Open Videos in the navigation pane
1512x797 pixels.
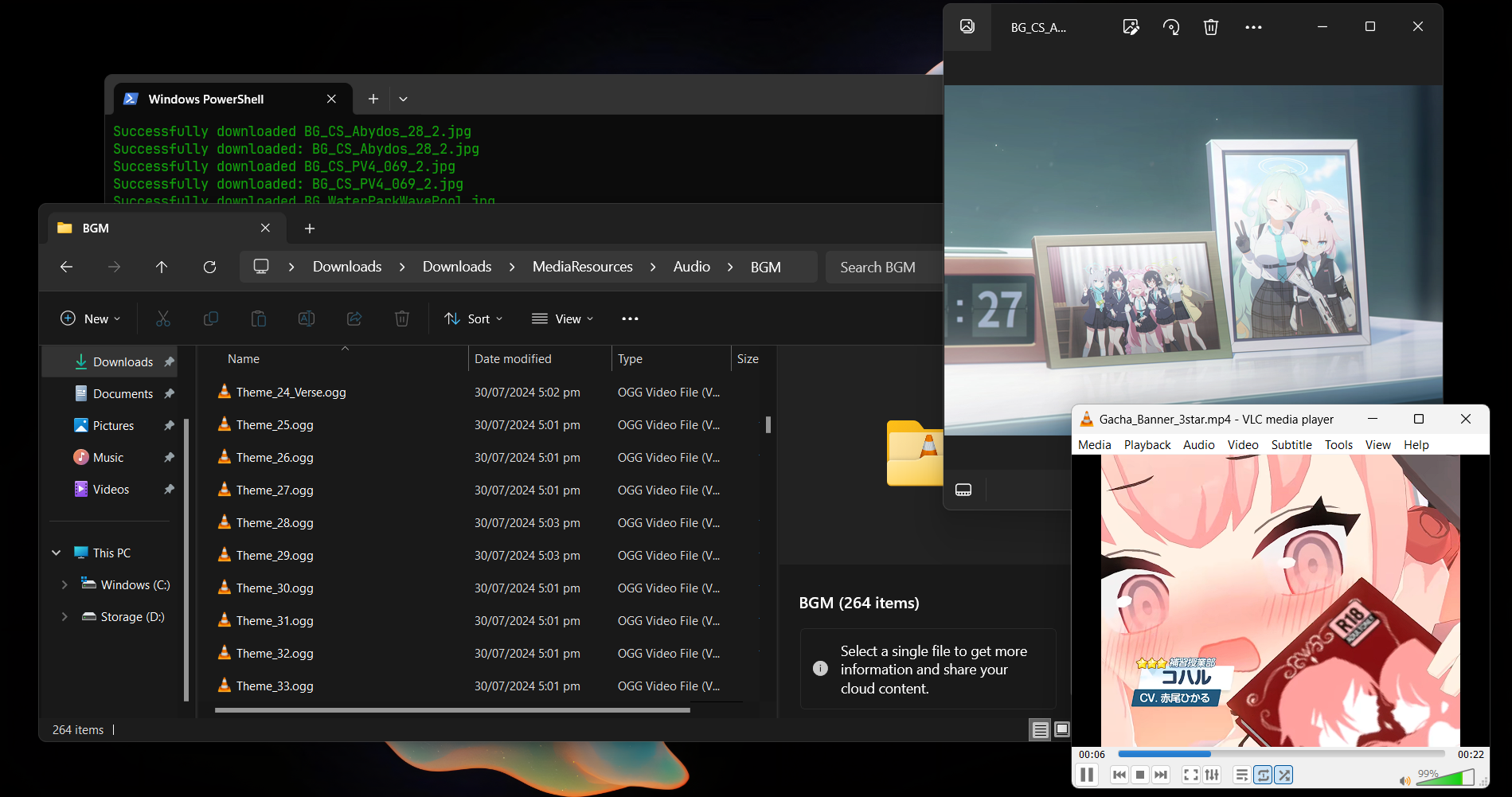tap(111, 489)
